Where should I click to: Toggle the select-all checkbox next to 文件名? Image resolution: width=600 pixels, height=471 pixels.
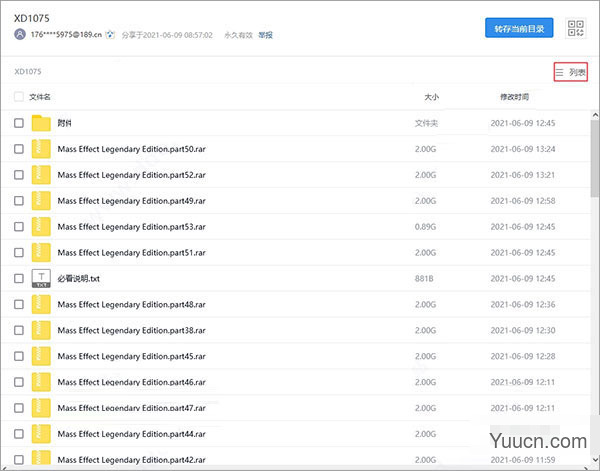[x=19, y=97]
